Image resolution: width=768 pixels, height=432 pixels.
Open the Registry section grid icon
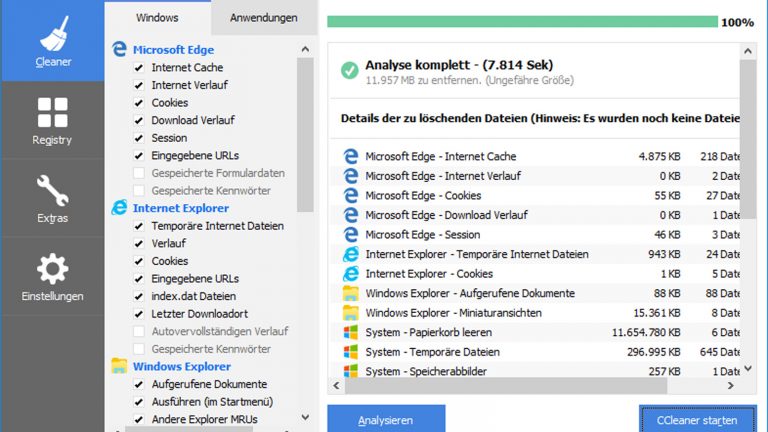point(52,112)
